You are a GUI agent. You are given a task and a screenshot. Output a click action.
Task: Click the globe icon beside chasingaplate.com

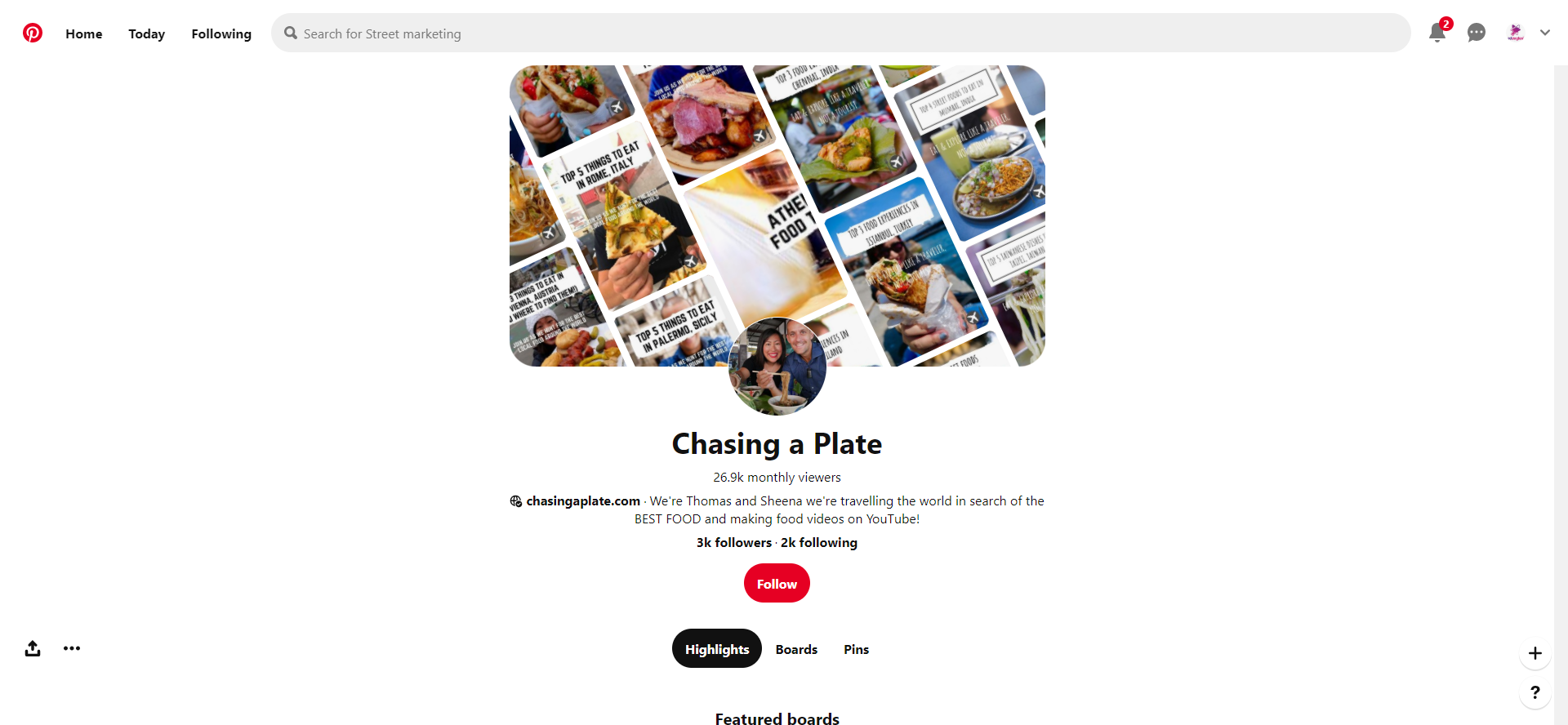tap(516, 501)
